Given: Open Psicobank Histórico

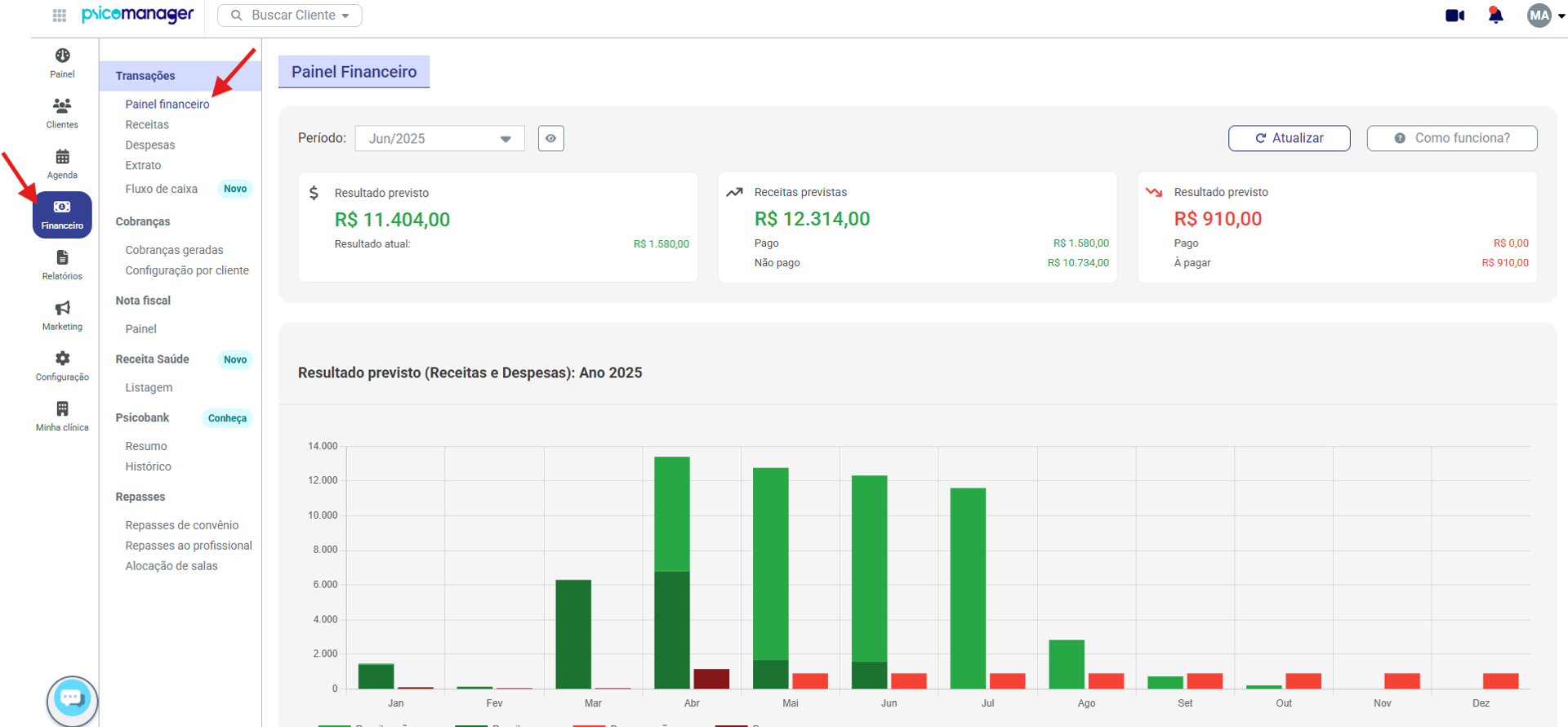Looking at the screenshot, I should click(x=148, y=466).
